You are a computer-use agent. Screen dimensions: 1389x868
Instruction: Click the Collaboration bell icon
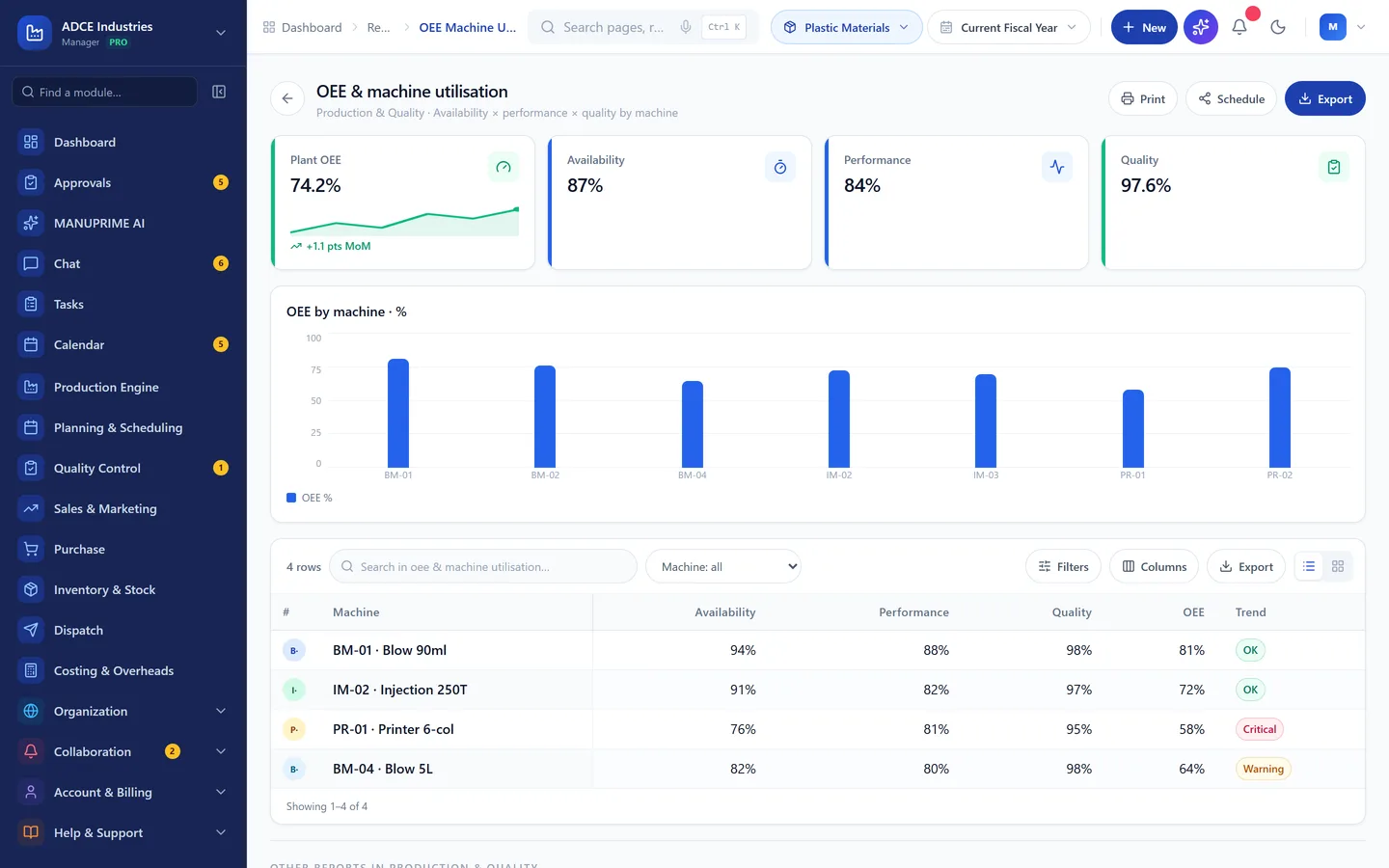click(x=31, y=751)
